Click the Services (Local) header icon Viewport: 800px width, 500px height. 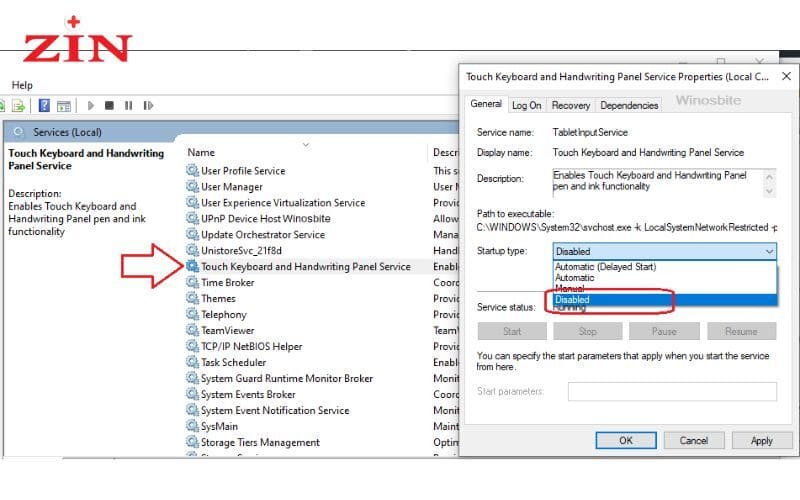pyautogui.click(x=18, y=132)
